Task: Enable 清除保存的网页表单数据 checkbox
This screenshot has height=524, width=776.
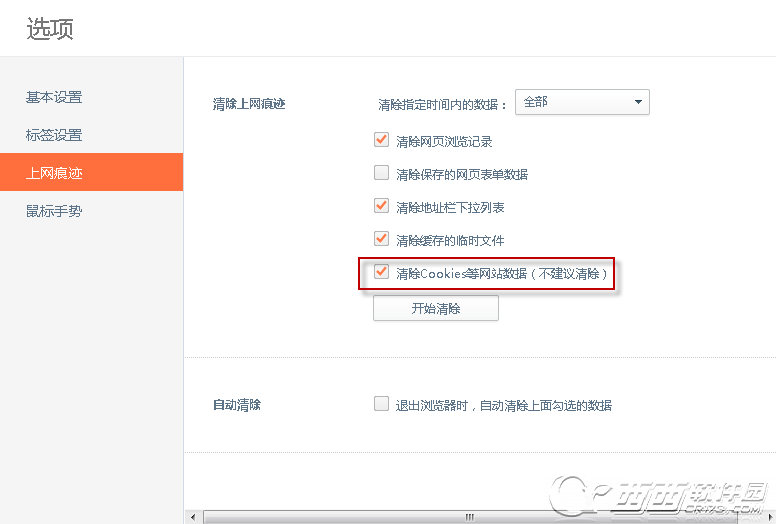Action: click(381, 173)
